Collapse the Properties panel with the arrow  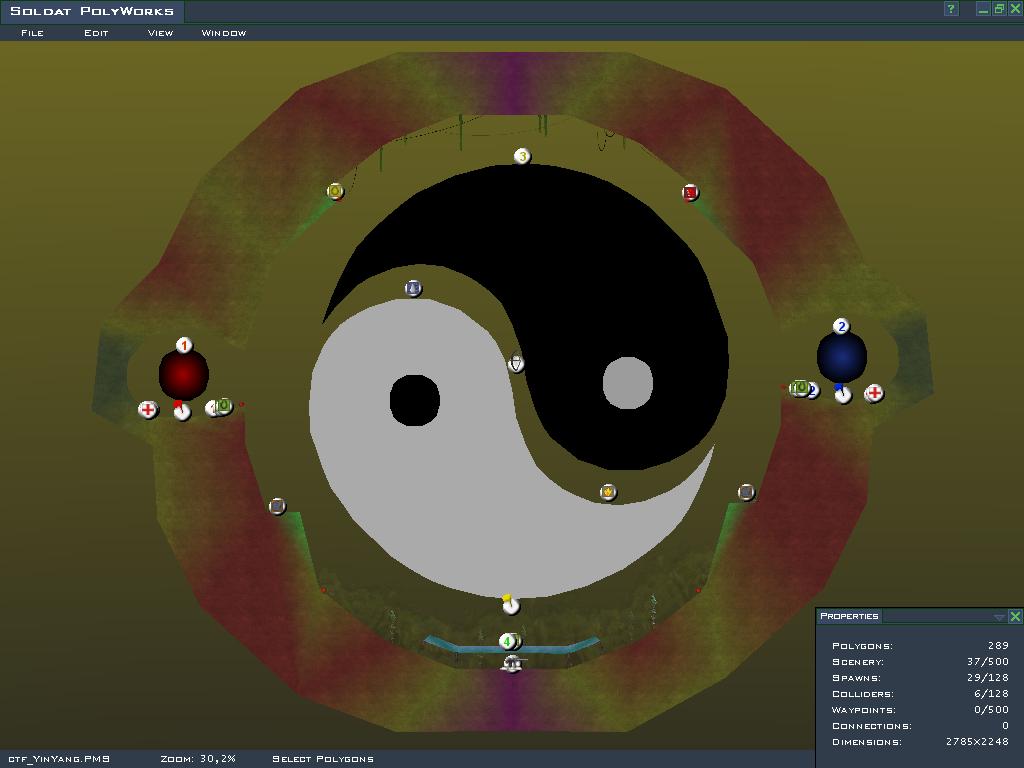(x=998, y=617)
